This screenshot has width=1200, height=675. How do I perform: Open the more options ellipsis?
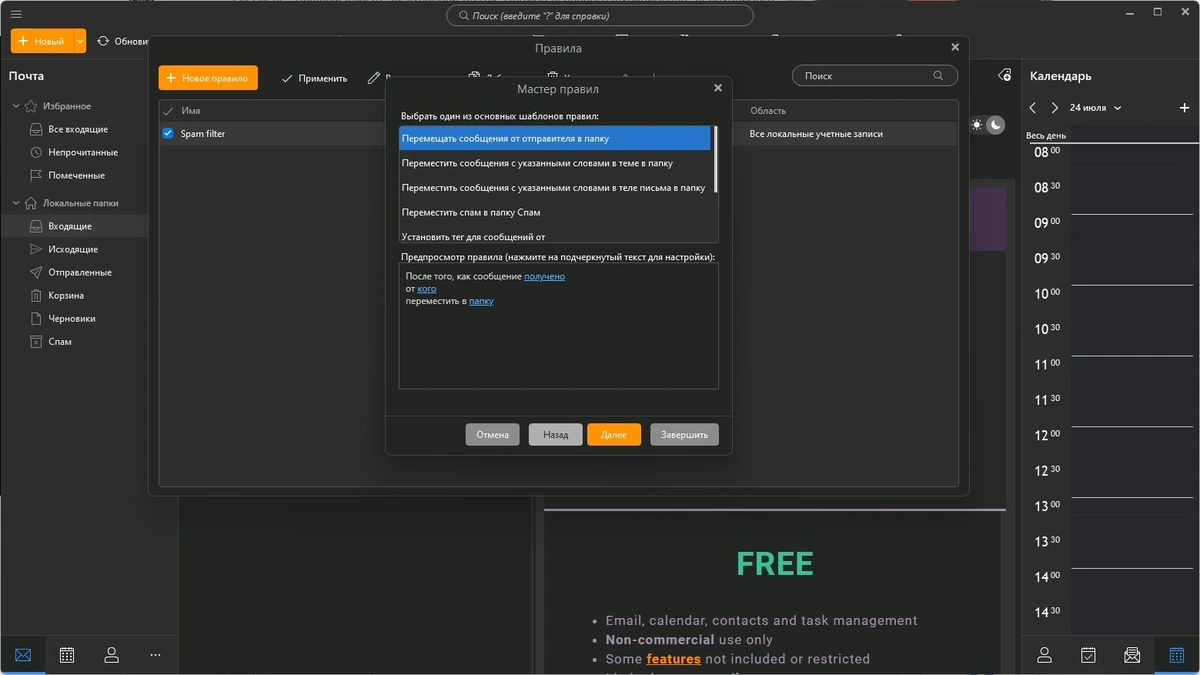point(155,655)
